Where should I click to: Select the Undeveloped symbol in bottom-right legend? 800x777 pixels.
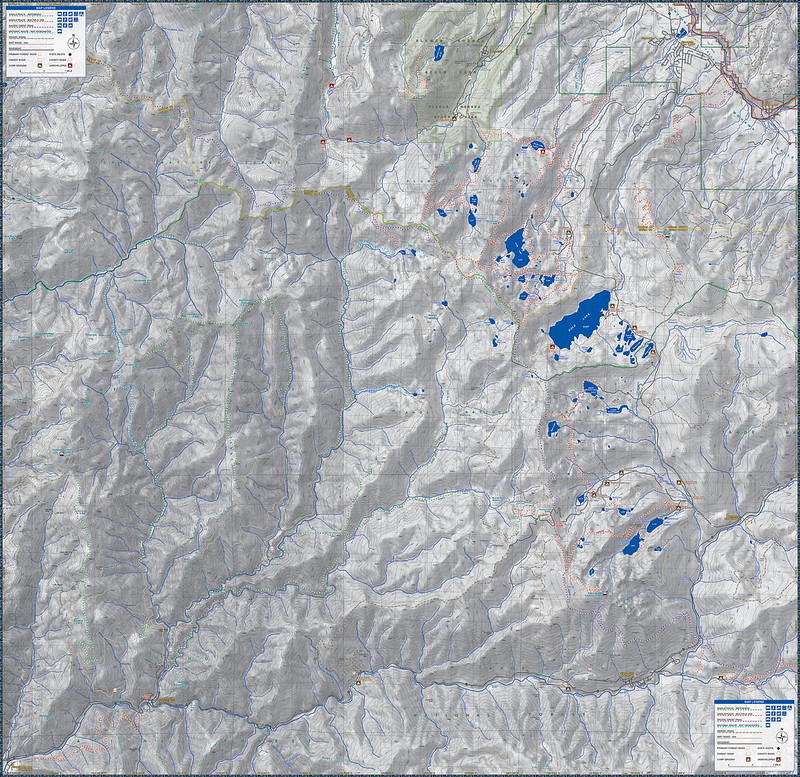point(778,759)
